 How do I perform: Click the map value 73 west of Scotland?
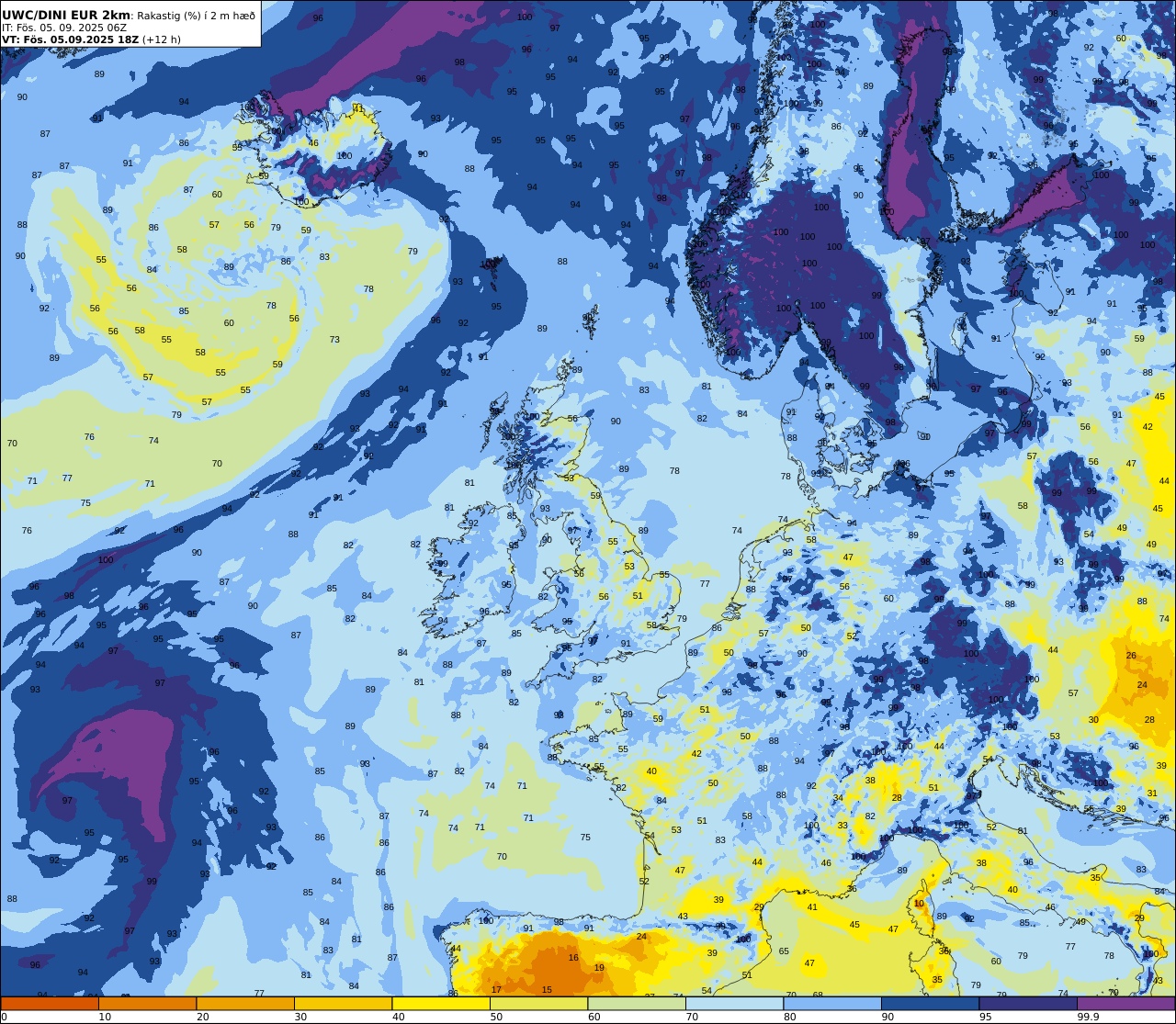(334, 340)
